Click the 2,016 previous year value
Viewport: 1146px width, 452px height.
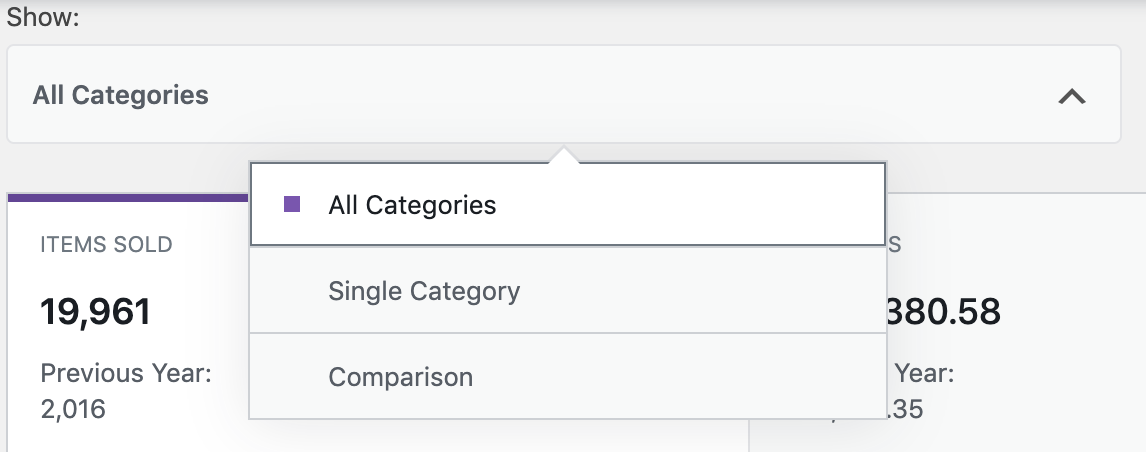click(x=73, y=408)
